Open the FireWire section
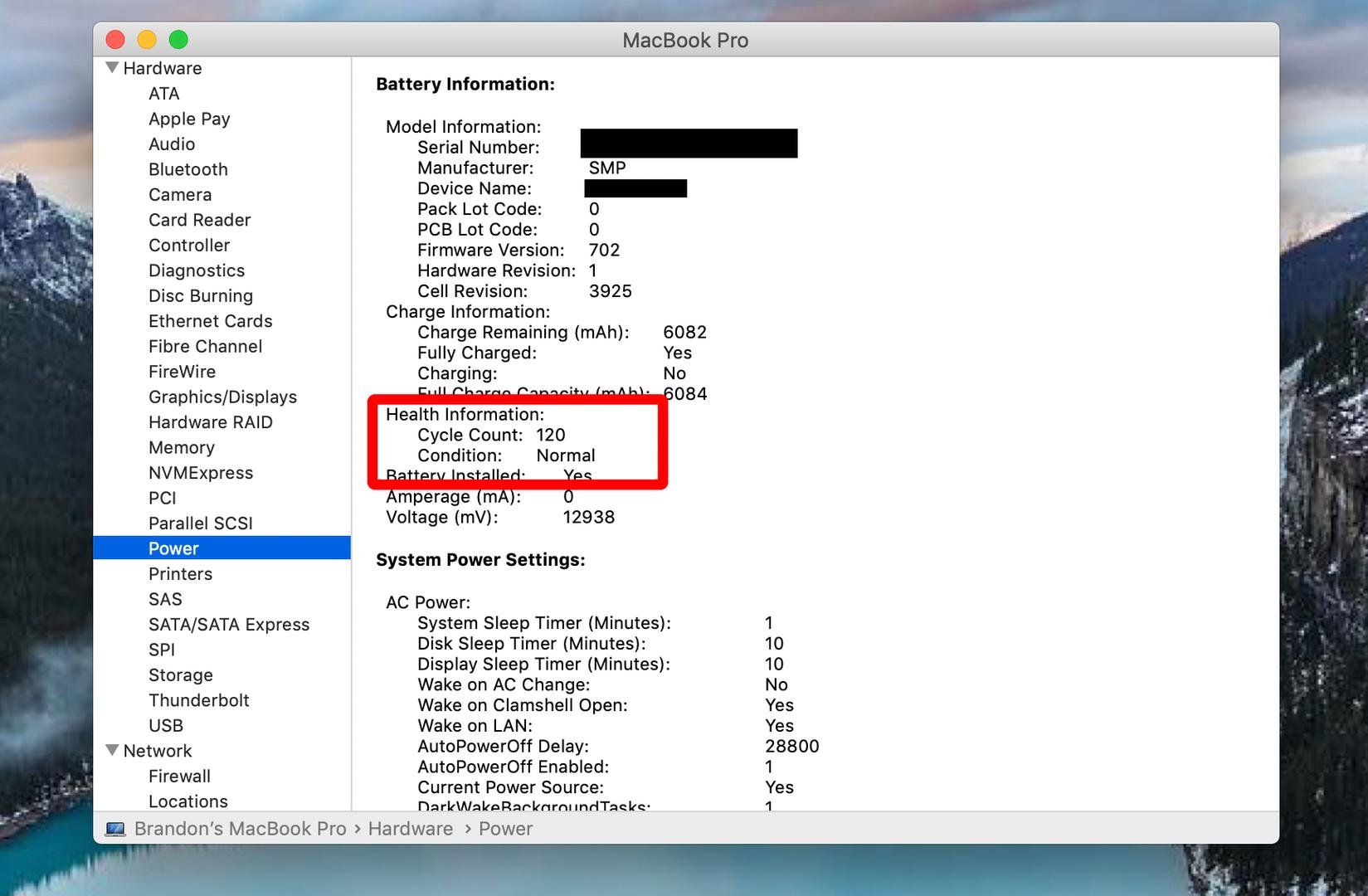 (182, 372)
